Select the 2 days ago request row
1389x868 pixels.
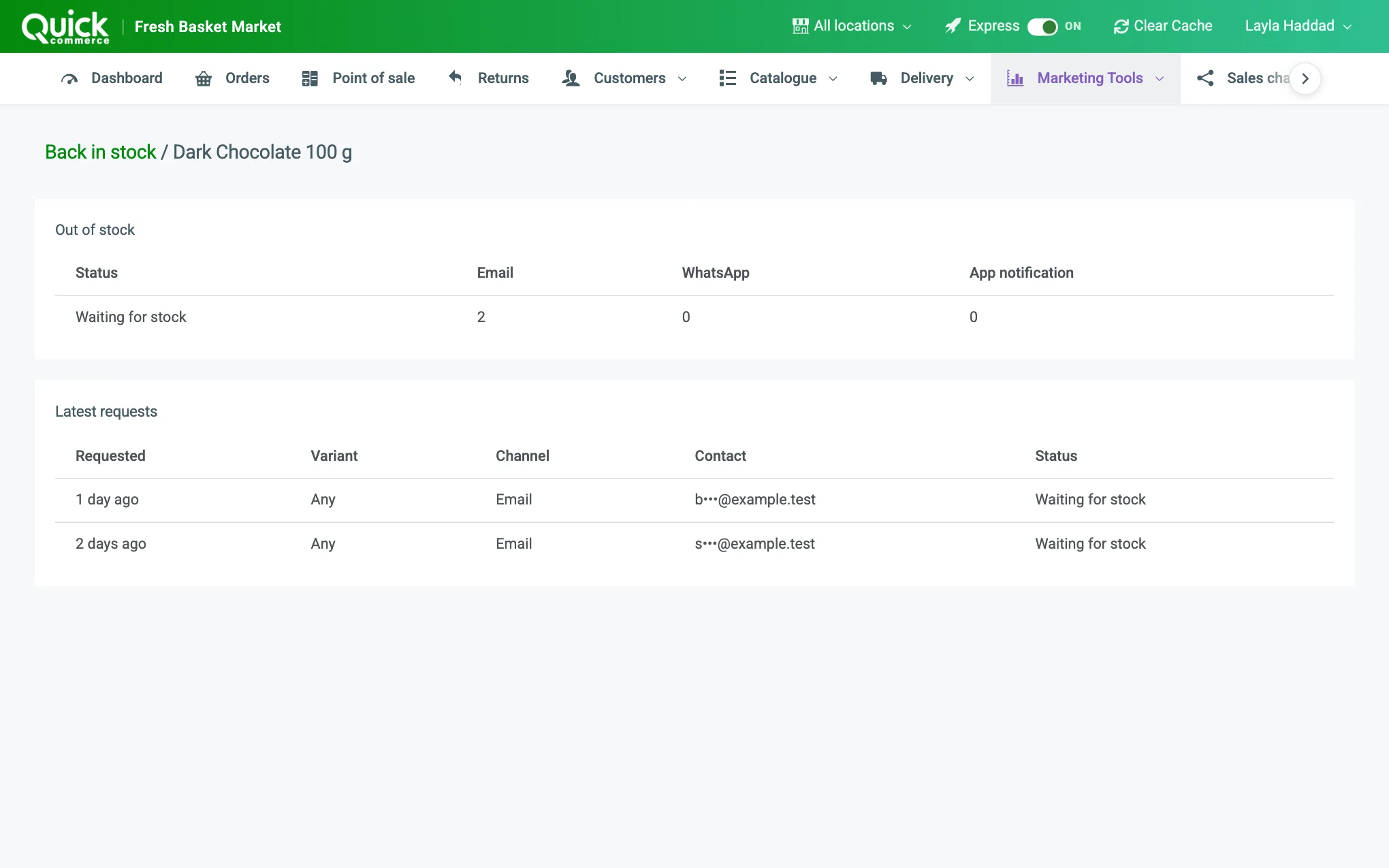[x=694, y=544]
